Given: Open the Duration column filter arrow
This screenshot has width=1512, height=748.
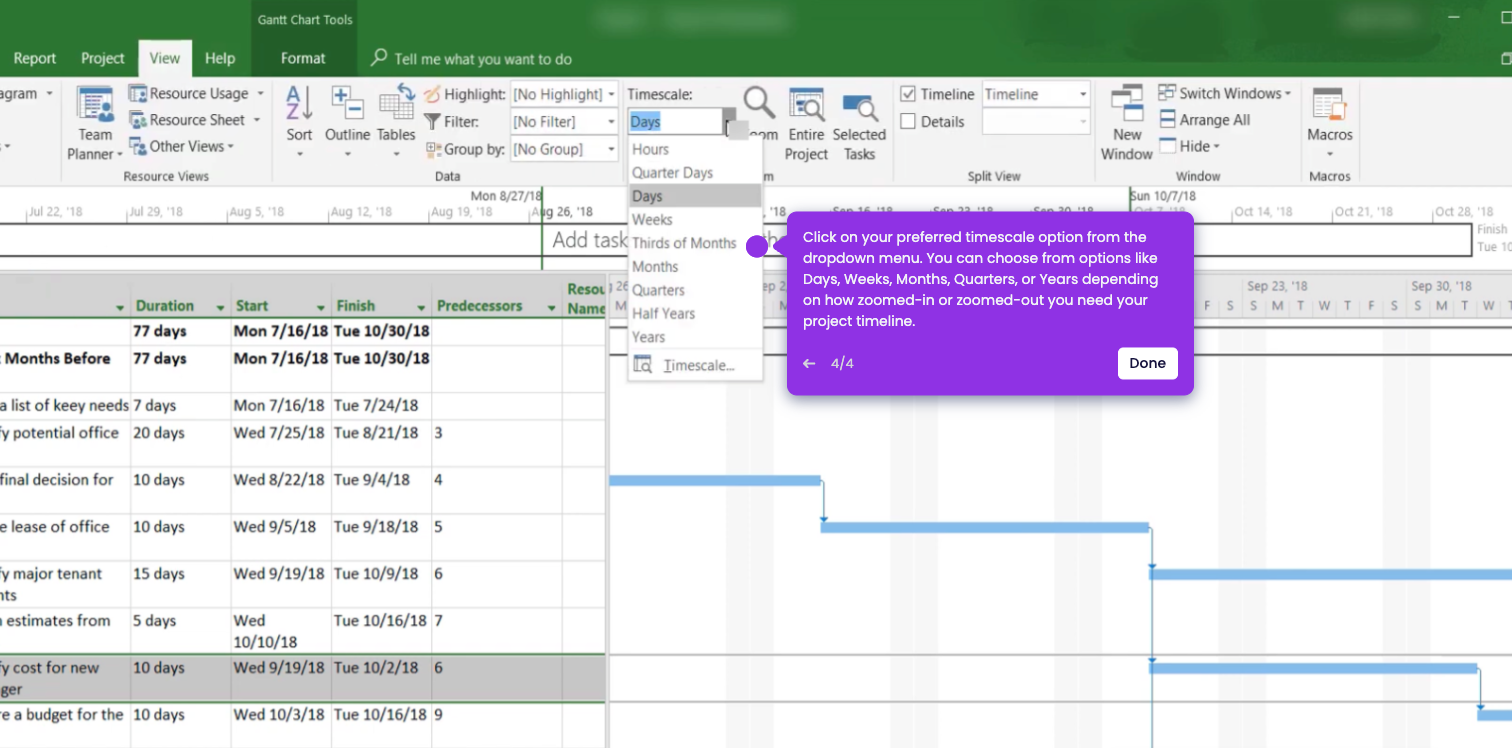Looking at the screenshot, I should [220, 307].
